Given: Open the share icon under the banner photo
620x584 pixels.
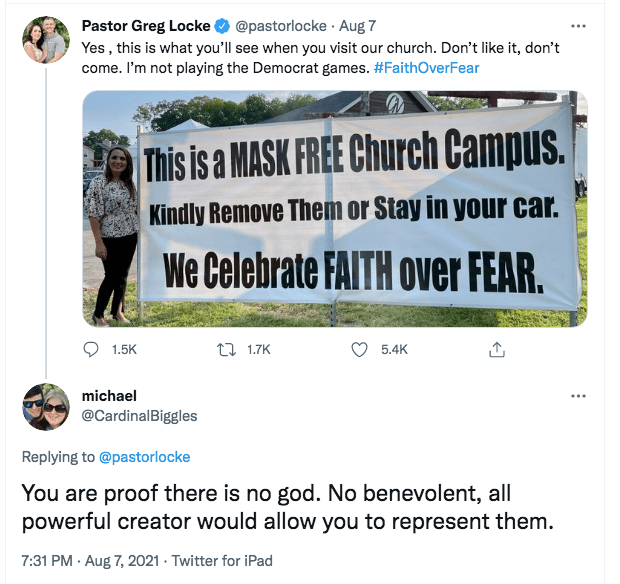Looking at the screenshot, I should point(496,350).
